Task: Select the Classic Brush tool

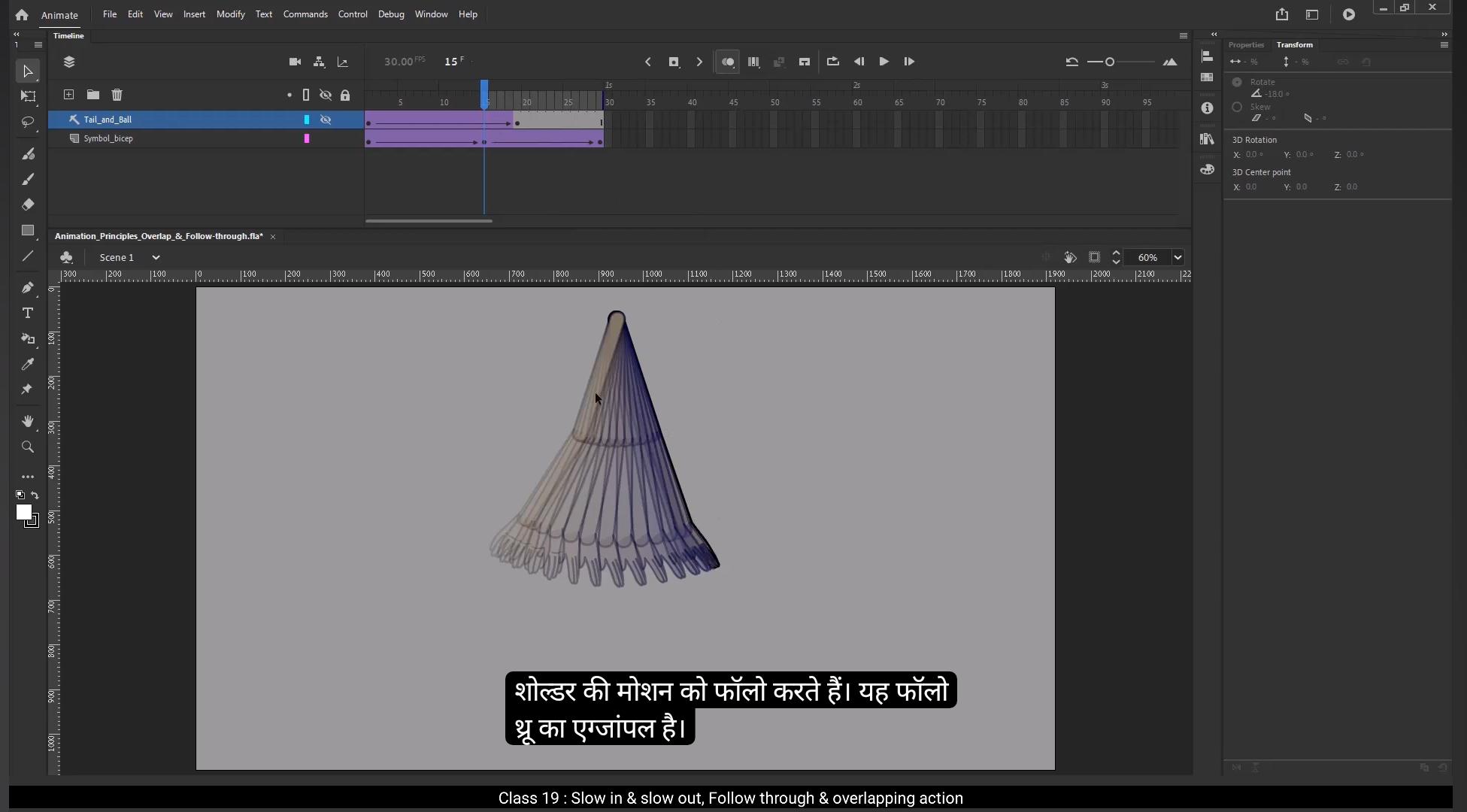Action: [28, 179]
